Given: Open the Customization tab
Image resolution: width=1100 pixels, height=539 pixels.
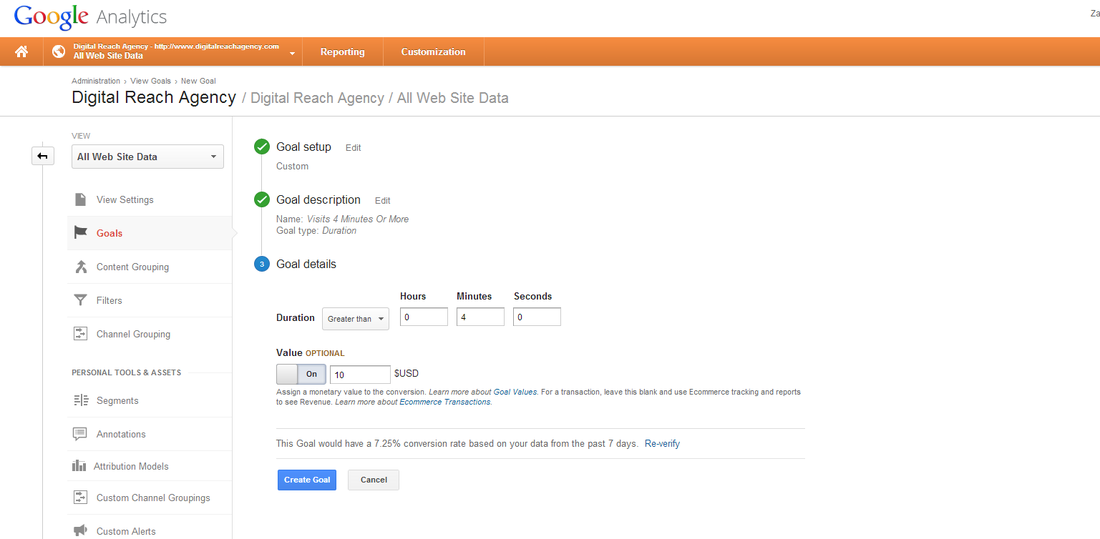Looking at the screenshot, I should coord(433,52).
